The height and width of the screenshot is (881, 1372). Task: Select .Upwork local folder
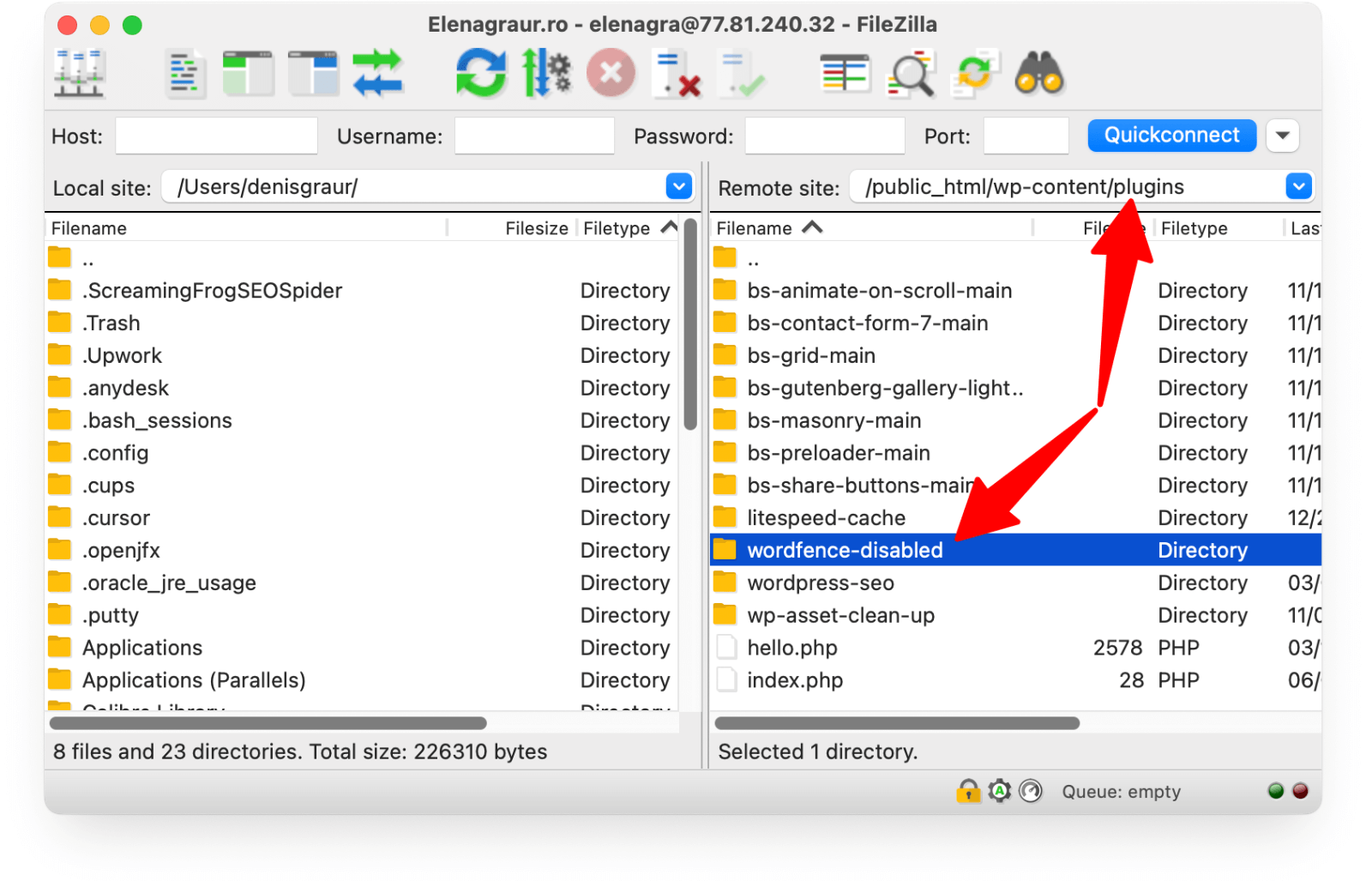coord(362,355)
